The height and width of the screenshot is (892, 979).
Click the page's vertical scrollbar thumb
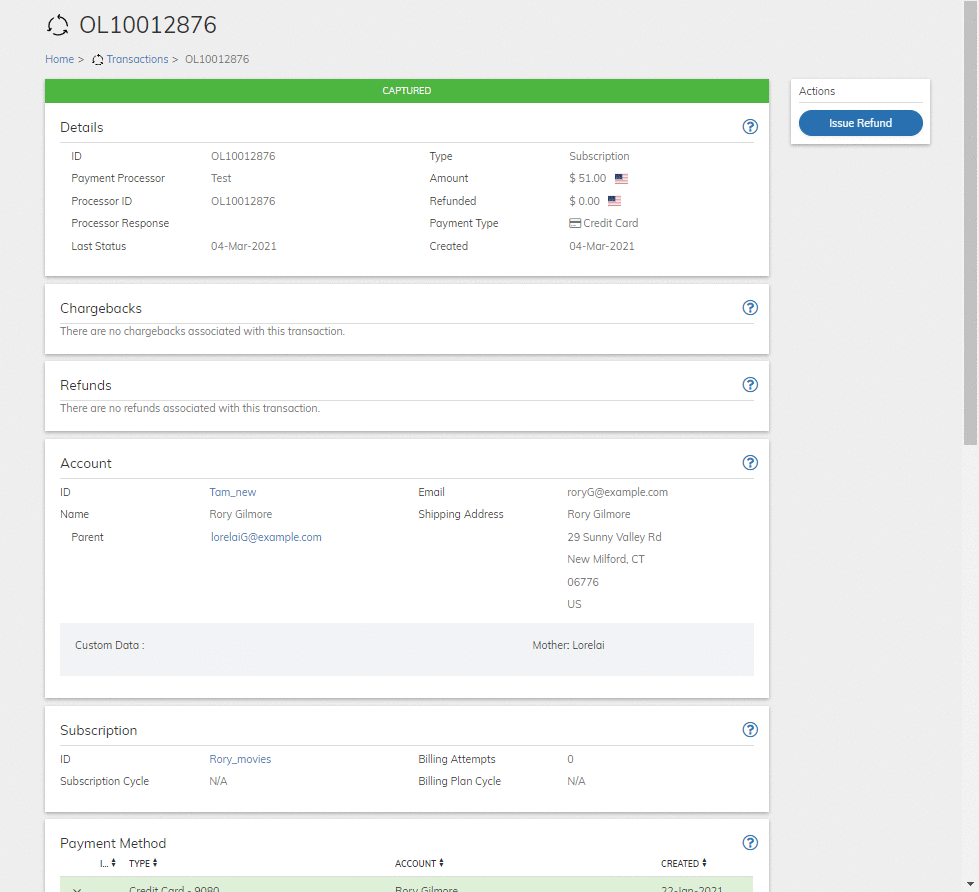pos(970,223)
